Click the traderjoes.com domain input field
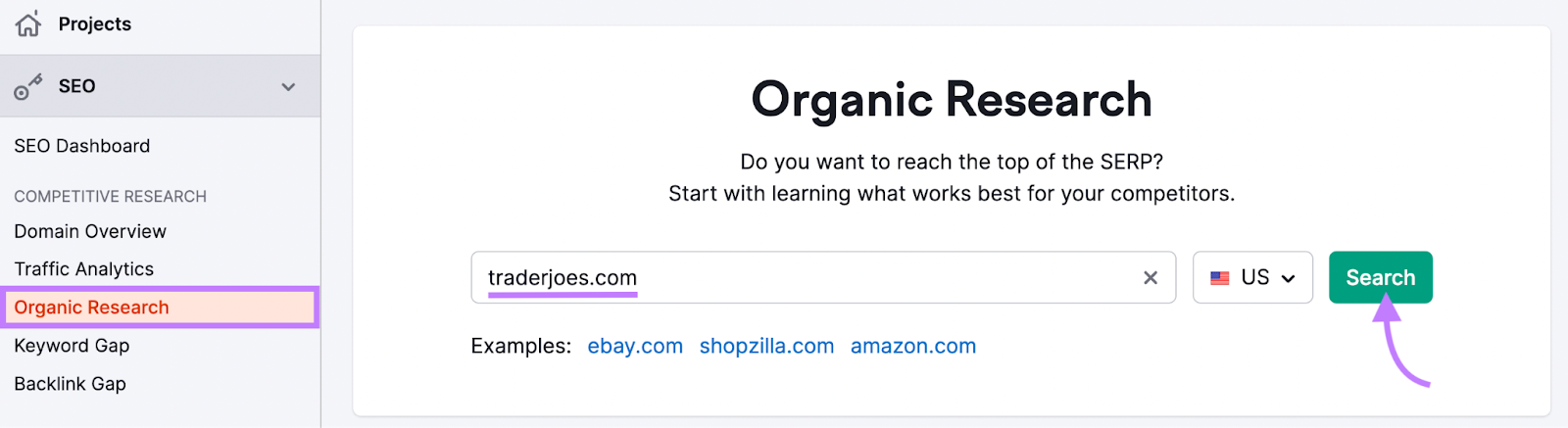 click(x=823, y=277)
